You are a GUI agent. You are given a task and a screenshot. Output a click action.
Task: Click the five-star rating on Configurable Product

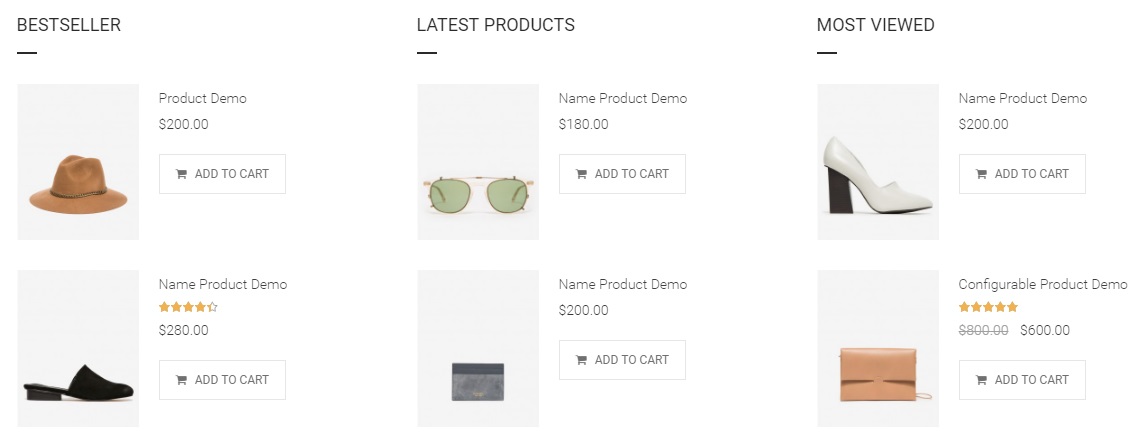pos(988,307)
